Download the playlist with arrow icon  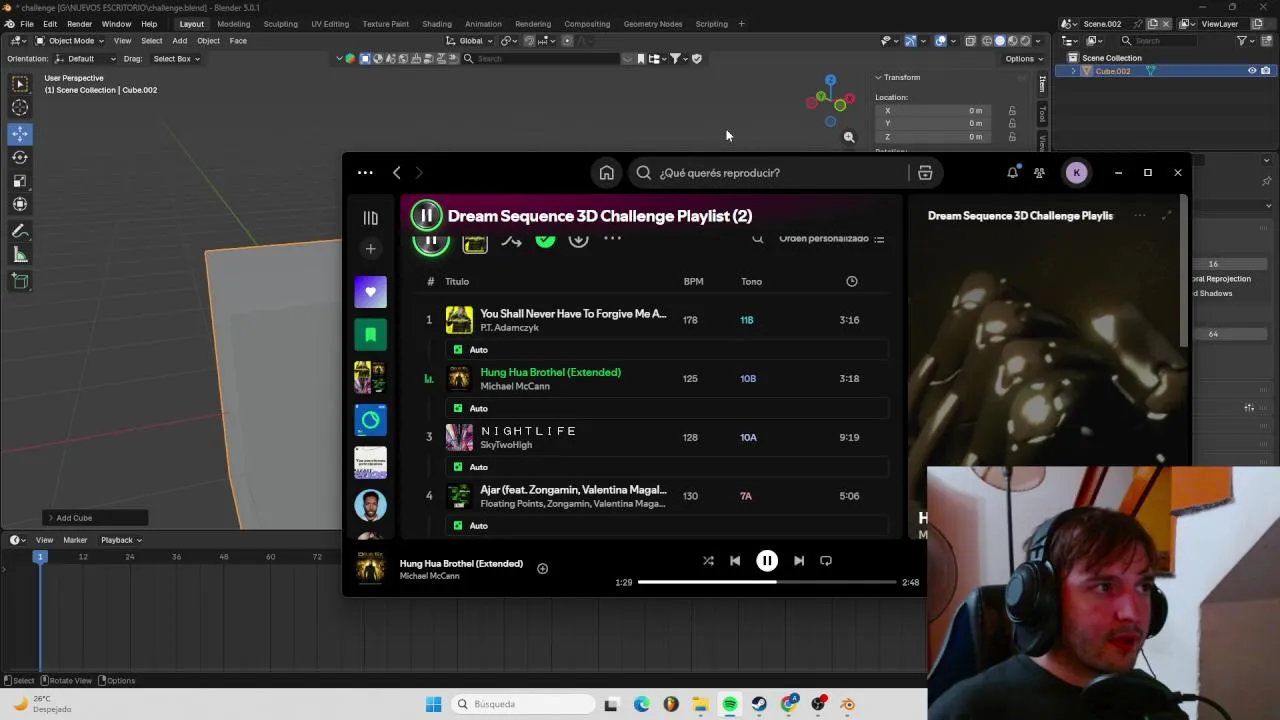[578, 239]
